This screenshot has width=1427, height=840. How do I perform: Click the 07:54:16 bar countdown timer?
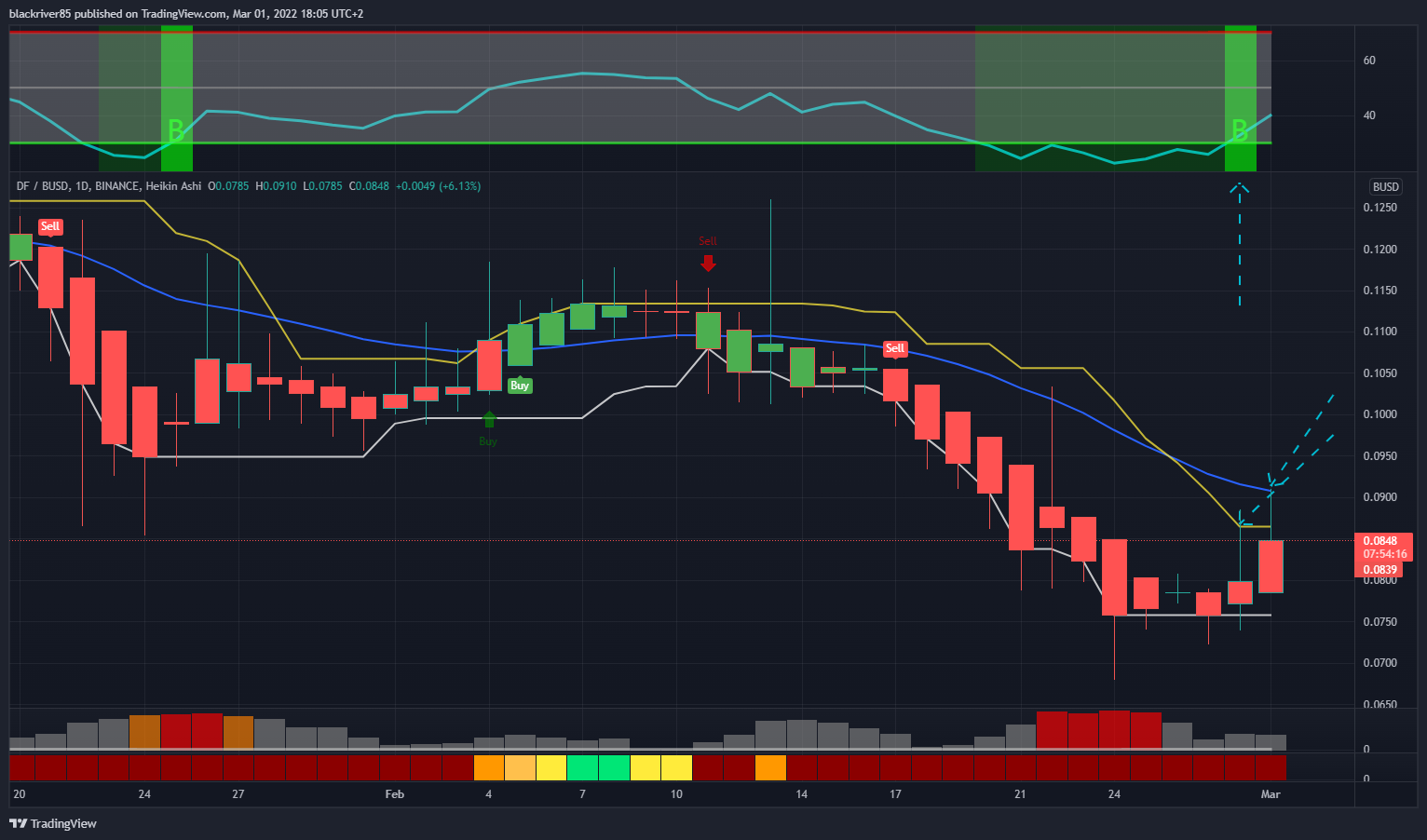1384,554
